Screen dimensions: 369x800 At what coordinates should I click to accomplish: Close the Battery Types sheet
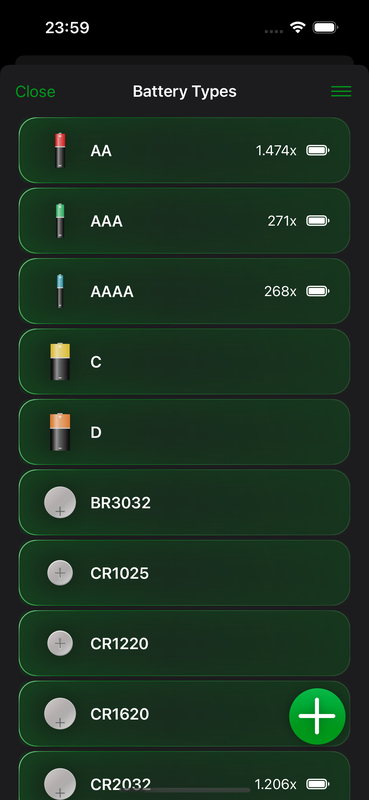coord(35,92)
